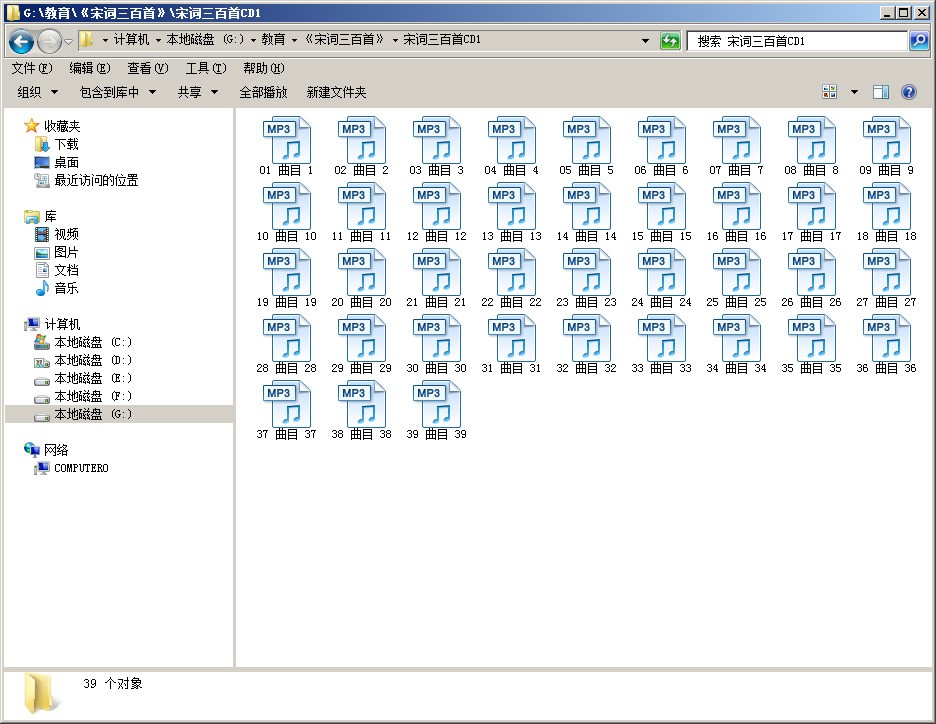Screen dimensions: 936x724
Task: Open the 工具 menu
Action: 205,68
